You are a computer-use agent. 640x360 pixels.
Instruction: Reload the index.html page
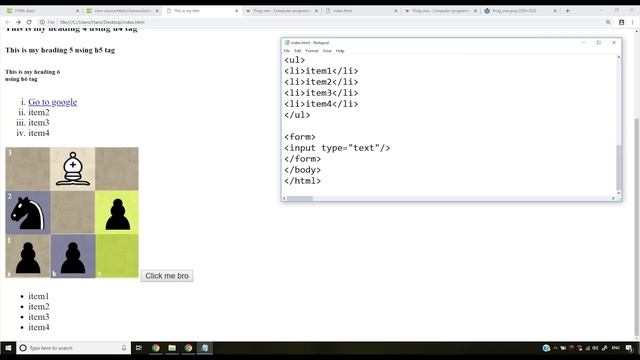tap(29, 22)
